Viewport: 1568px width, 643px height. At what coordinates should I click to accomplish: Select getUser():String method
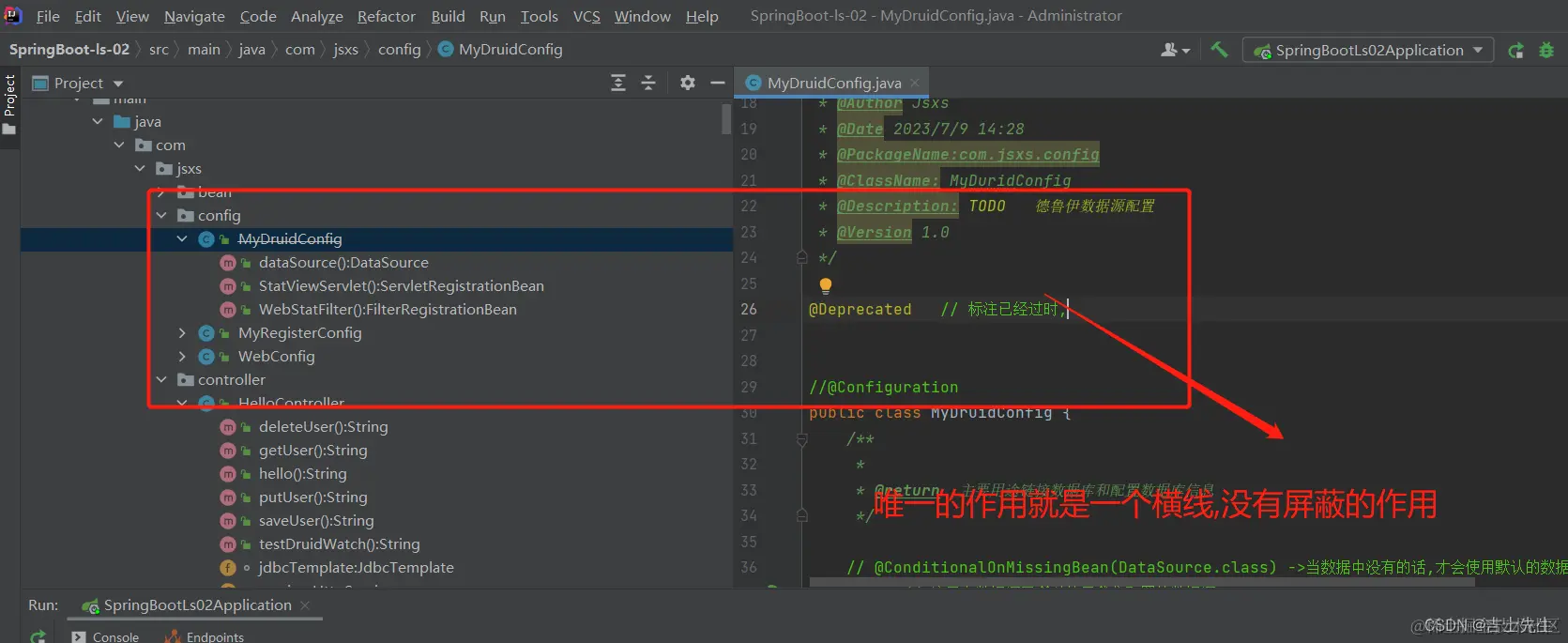pyautogui.click(x=312, y=450)
